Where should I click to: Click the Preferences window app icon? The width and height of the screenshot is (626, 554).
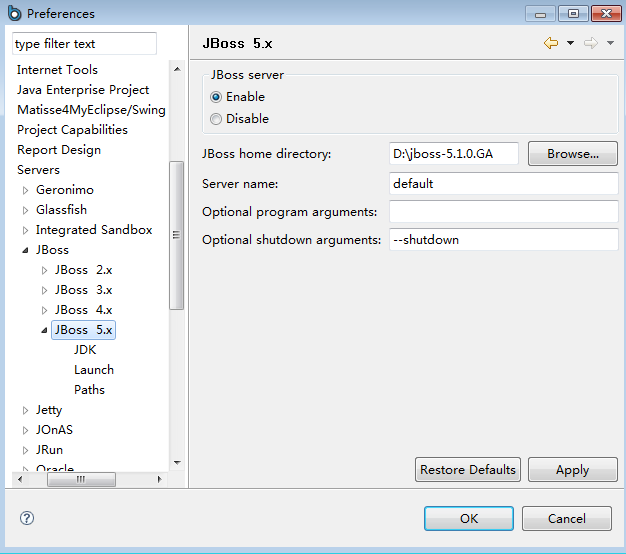[14, 13]
